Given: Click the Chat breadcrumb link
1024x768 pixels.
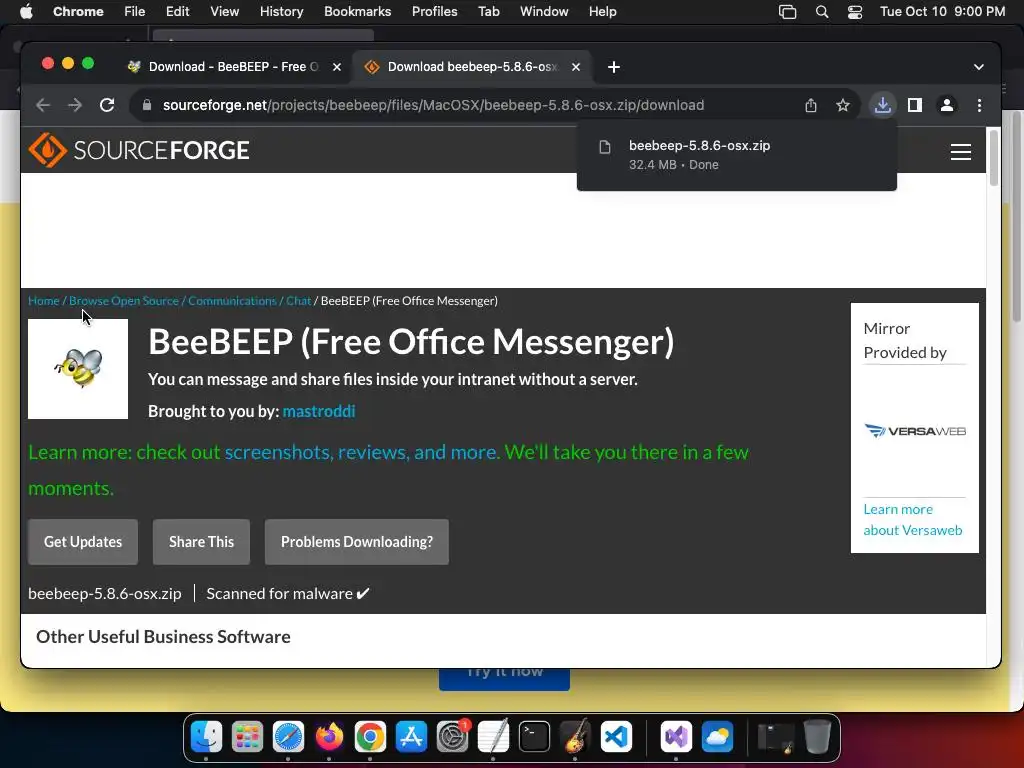Looking at the screenshot, I should (x=298, y=301).
